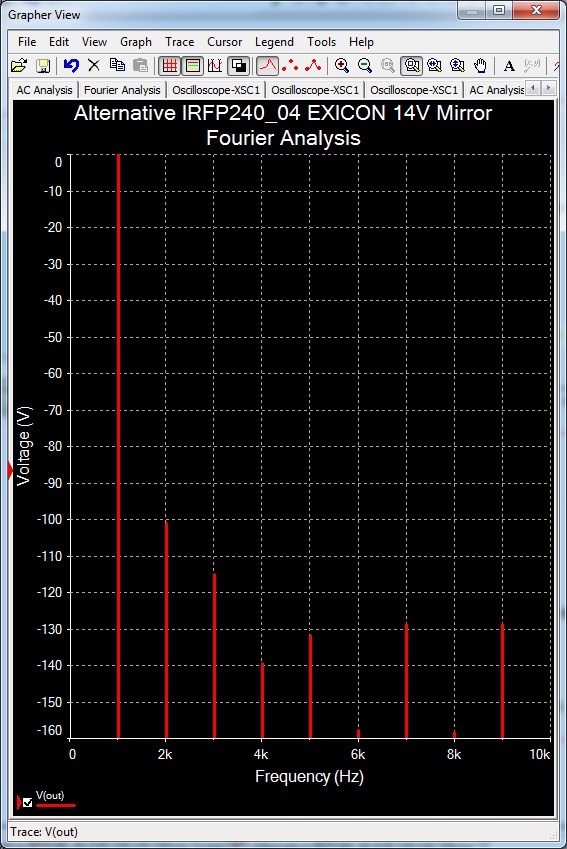Click the horizontal zoom icon
Screen dimensions: 567x849
pos(434,66)
